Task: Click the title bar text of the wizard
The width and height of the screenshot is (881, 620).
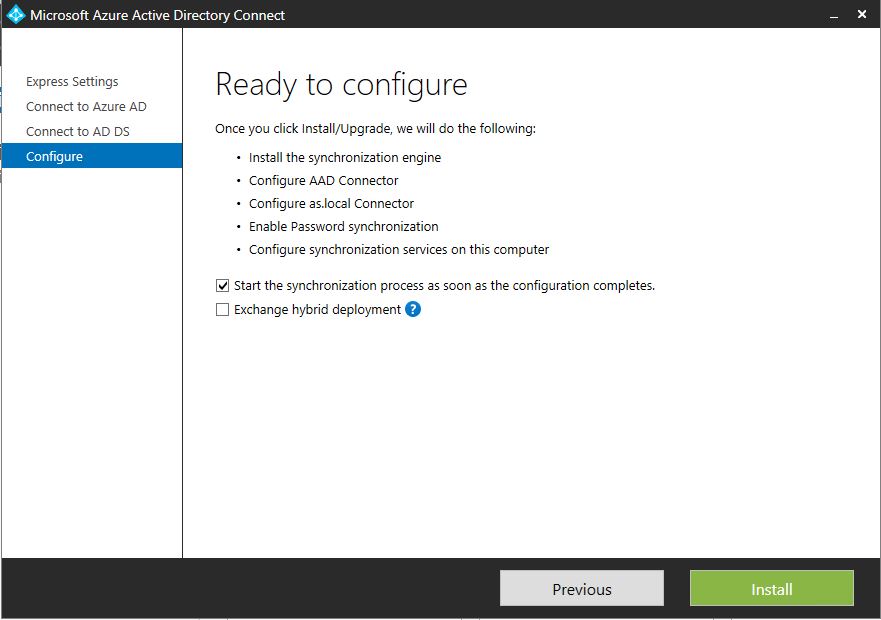Action: click(159, 15)
